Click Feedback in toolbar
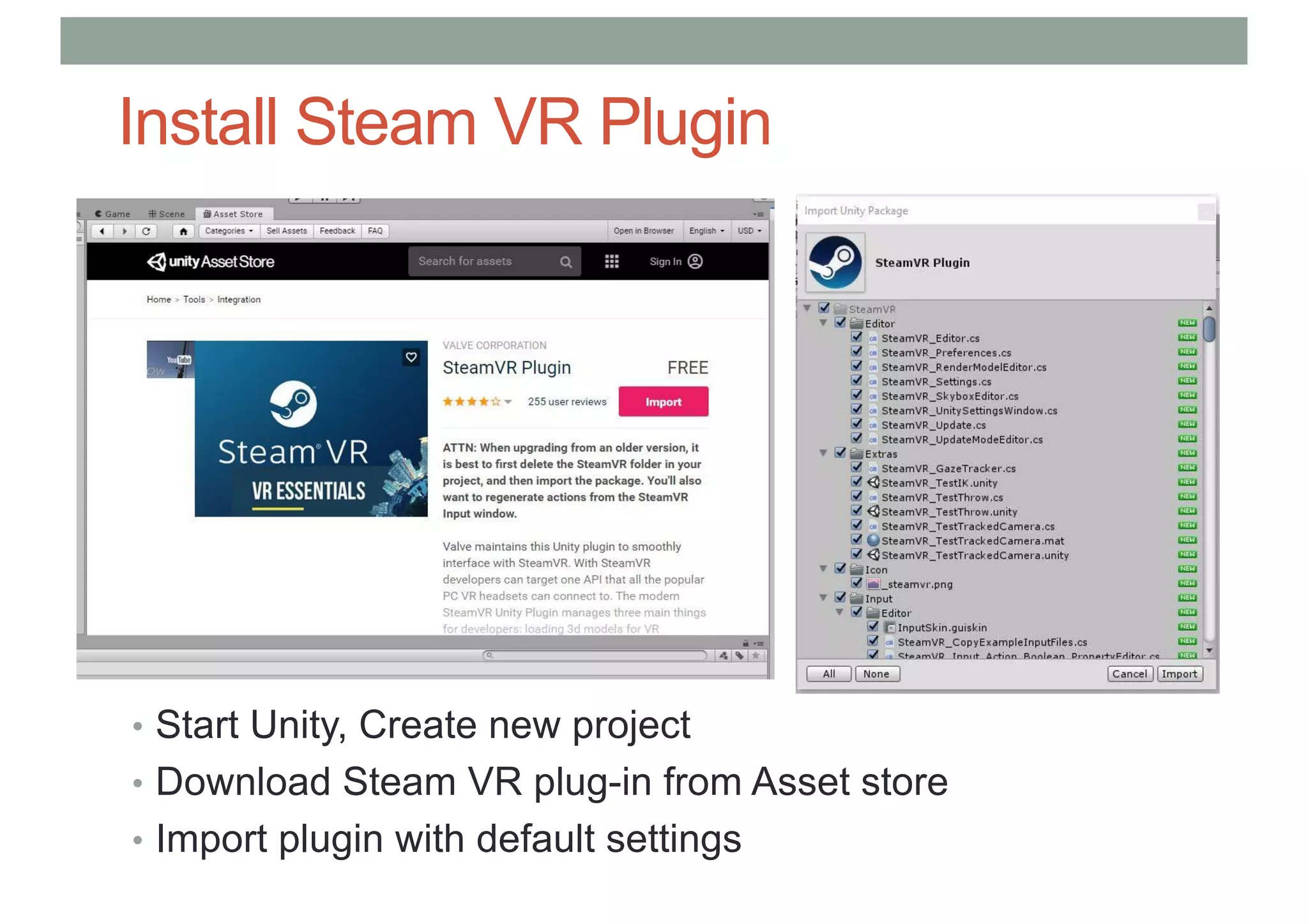The height and width of the screenshot is (924, 1308). coord(337,231)
